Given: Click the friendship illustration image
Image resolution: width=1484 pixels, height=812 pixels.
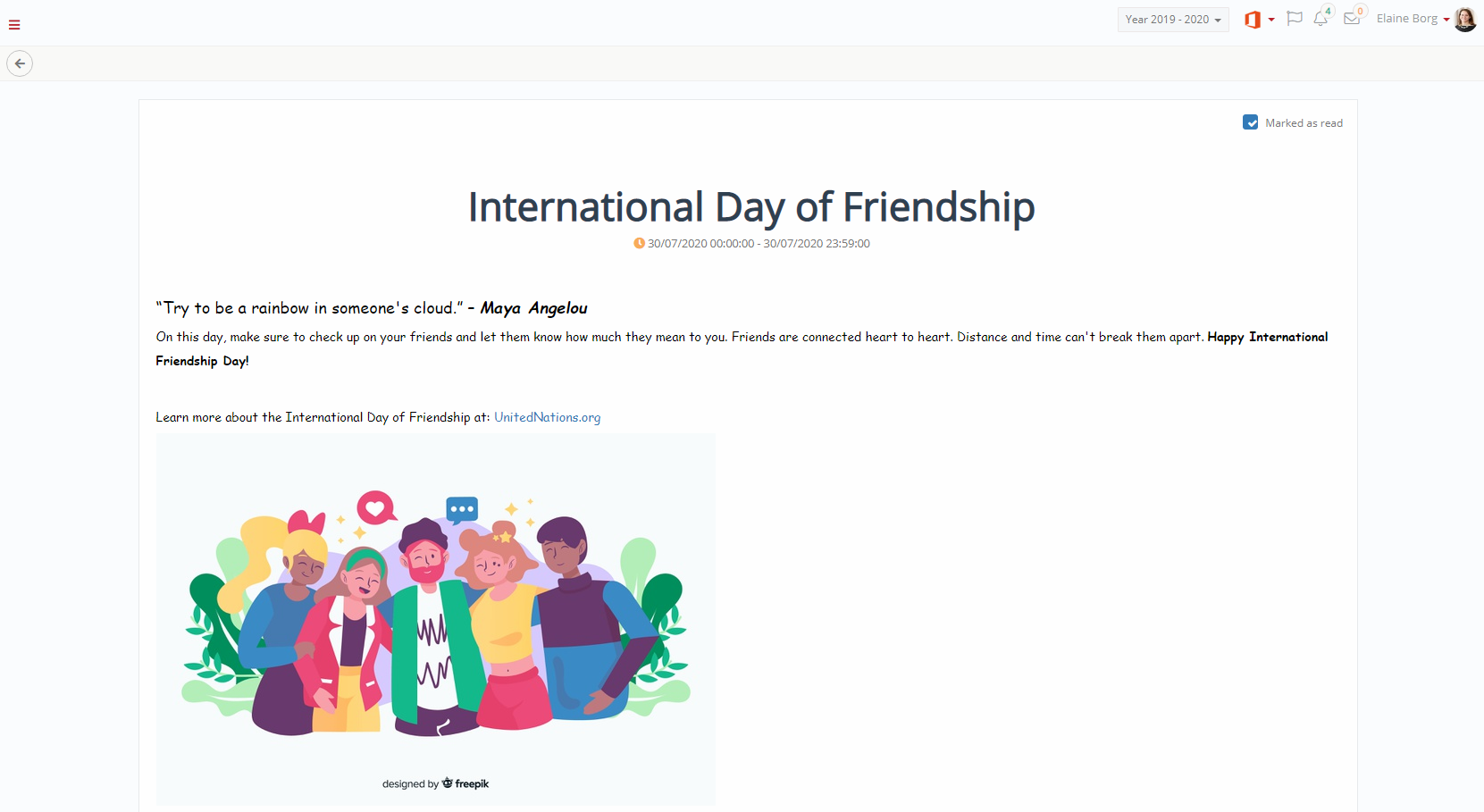Looking at the screenshot, I should 436,620.
